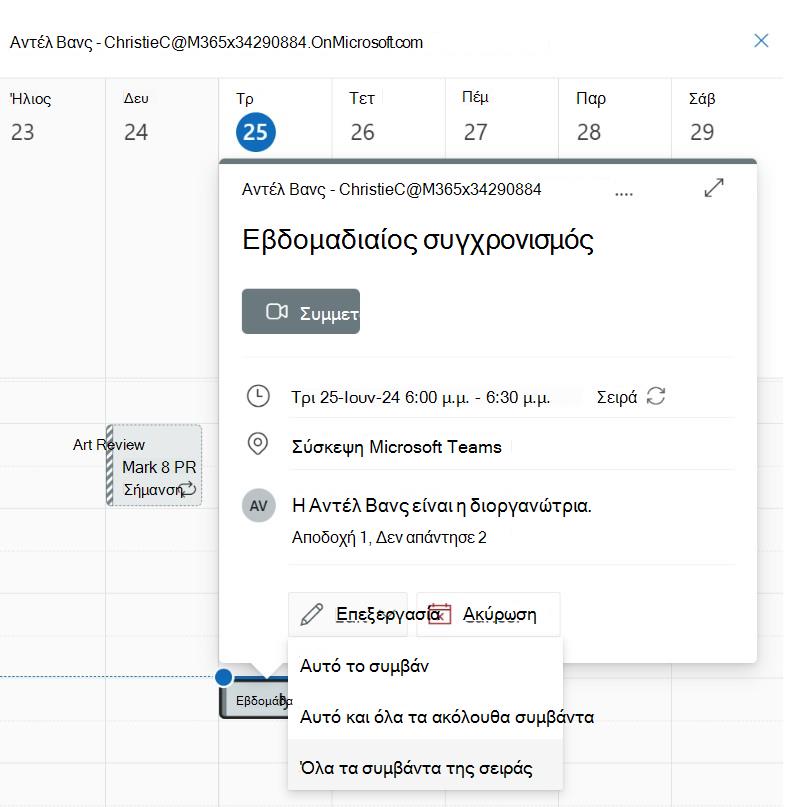Select today's date 25 circle
Image resolution: width=795 pixels, height=807 pixels.
(x=256, y=132)
